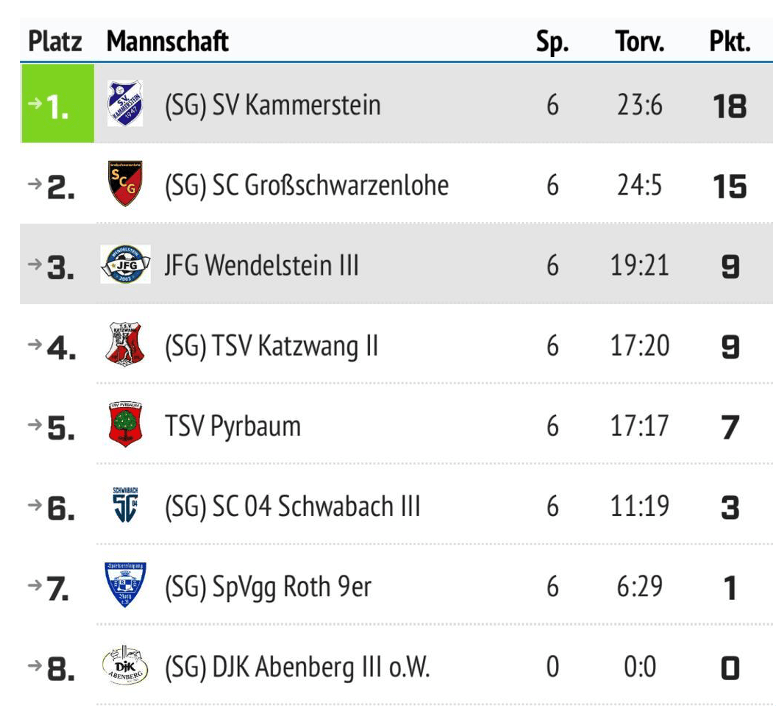Click the Mannschaft column header
Screen dimensions: 776x706
(168, 42)
